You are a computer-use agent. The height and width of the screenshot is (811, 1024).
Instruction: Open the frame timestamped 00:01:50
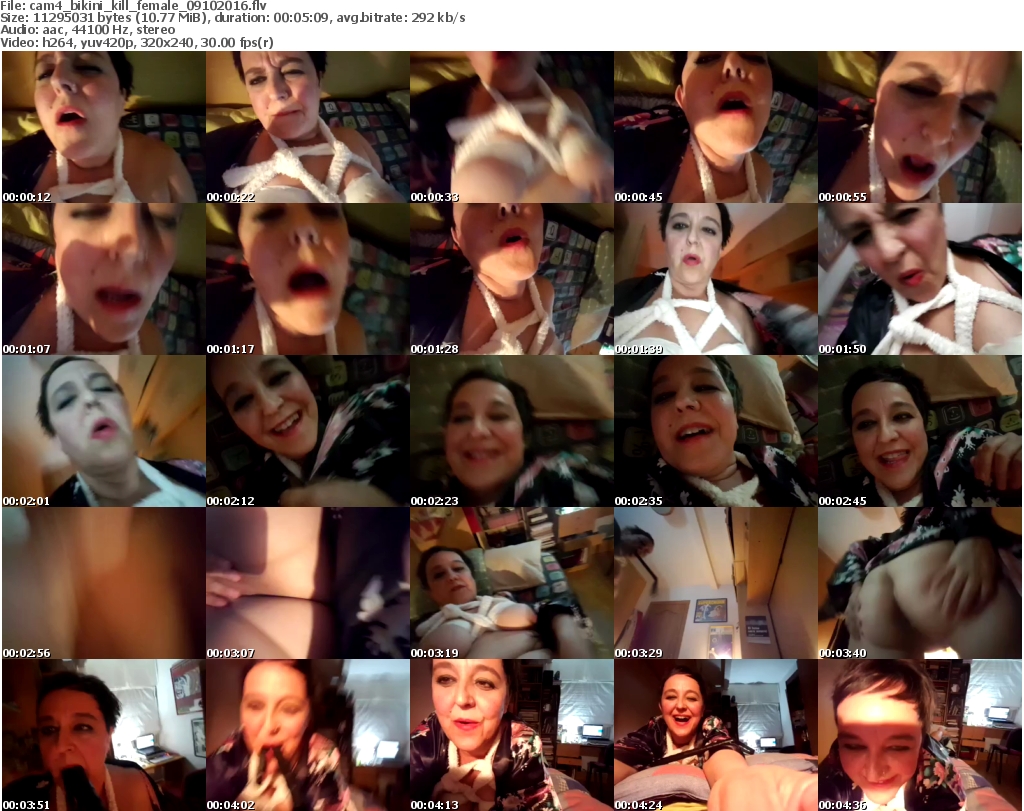[919, 280]
